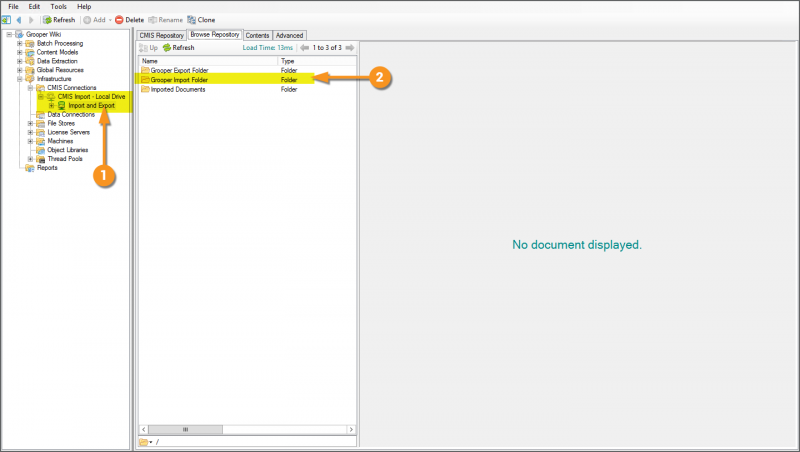800x452 pixels.
Task: Sort list by the Type column header
Action: coord(316,61)
